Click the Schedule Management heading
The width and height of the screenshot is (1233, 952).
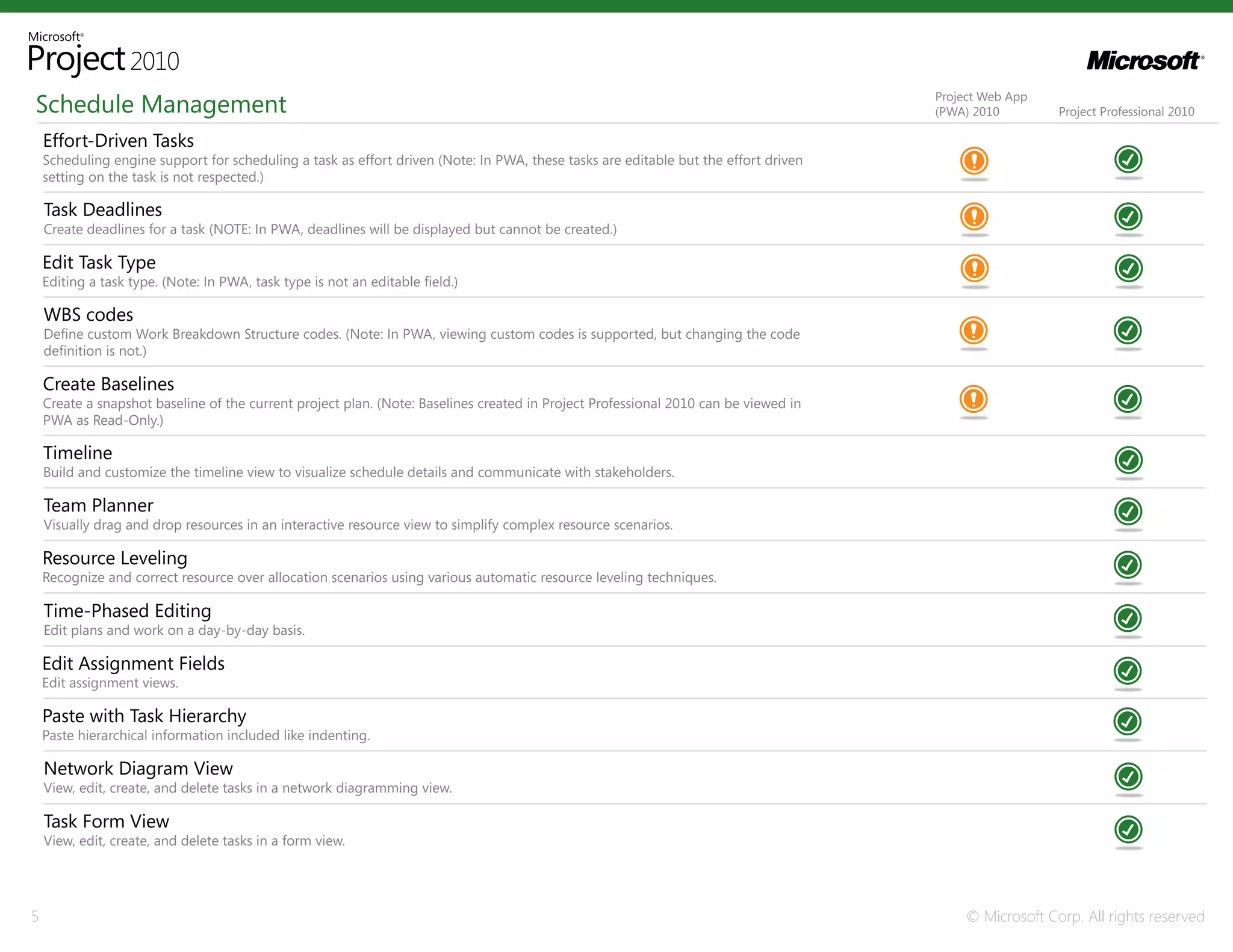pyautogui.click(x=161, y=104)
